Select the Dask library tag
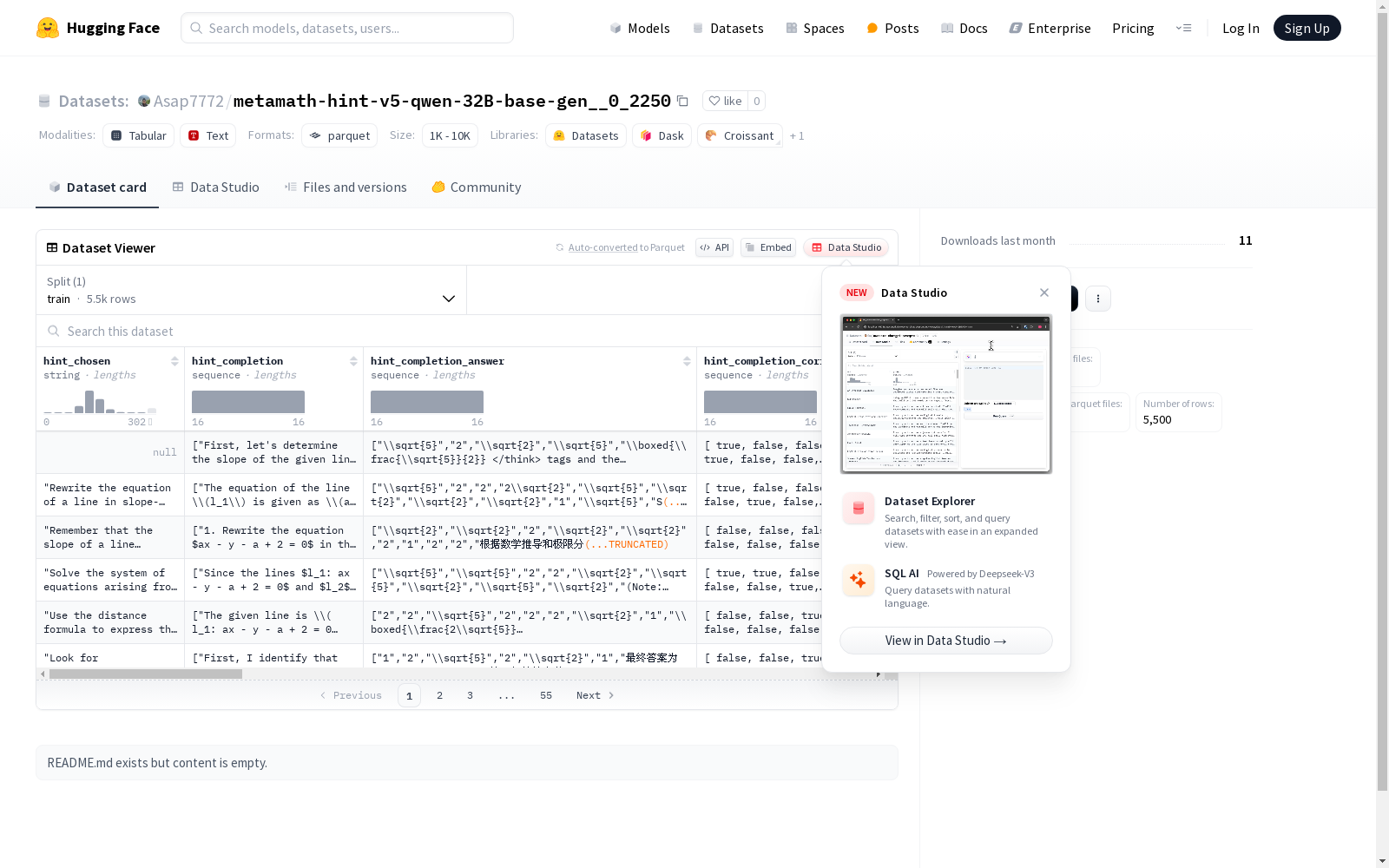 (662, 135)
